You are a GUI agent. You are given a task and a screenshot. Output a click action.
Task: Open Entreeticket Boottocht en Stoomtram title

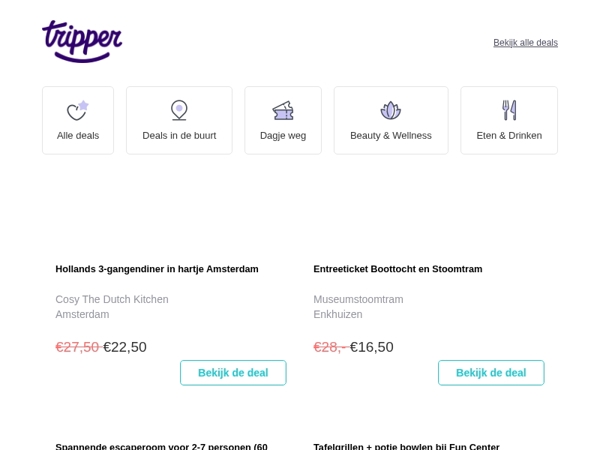pos(398,269)
